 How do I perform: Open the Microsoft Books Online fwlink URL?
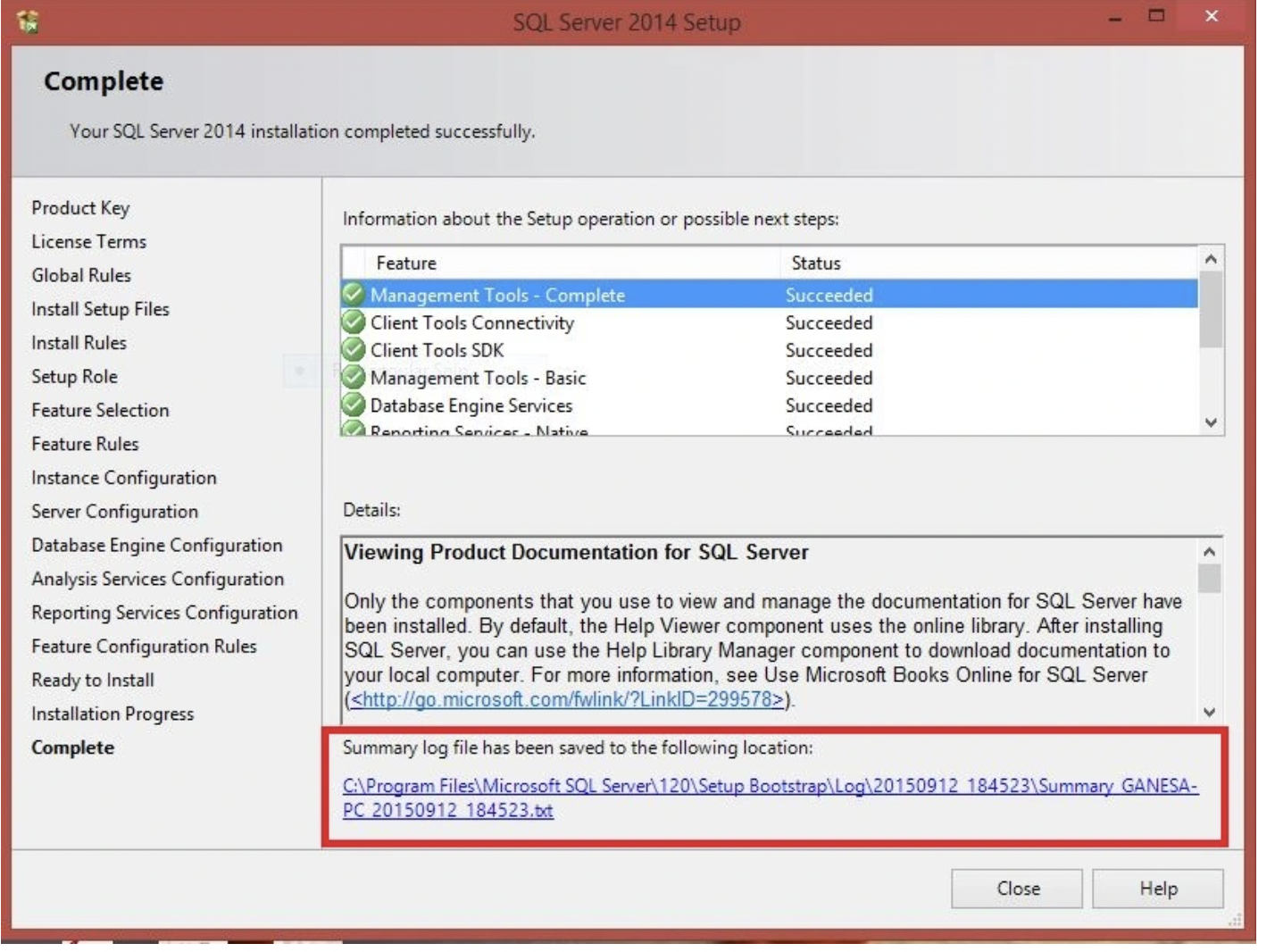tap(567, 699)
